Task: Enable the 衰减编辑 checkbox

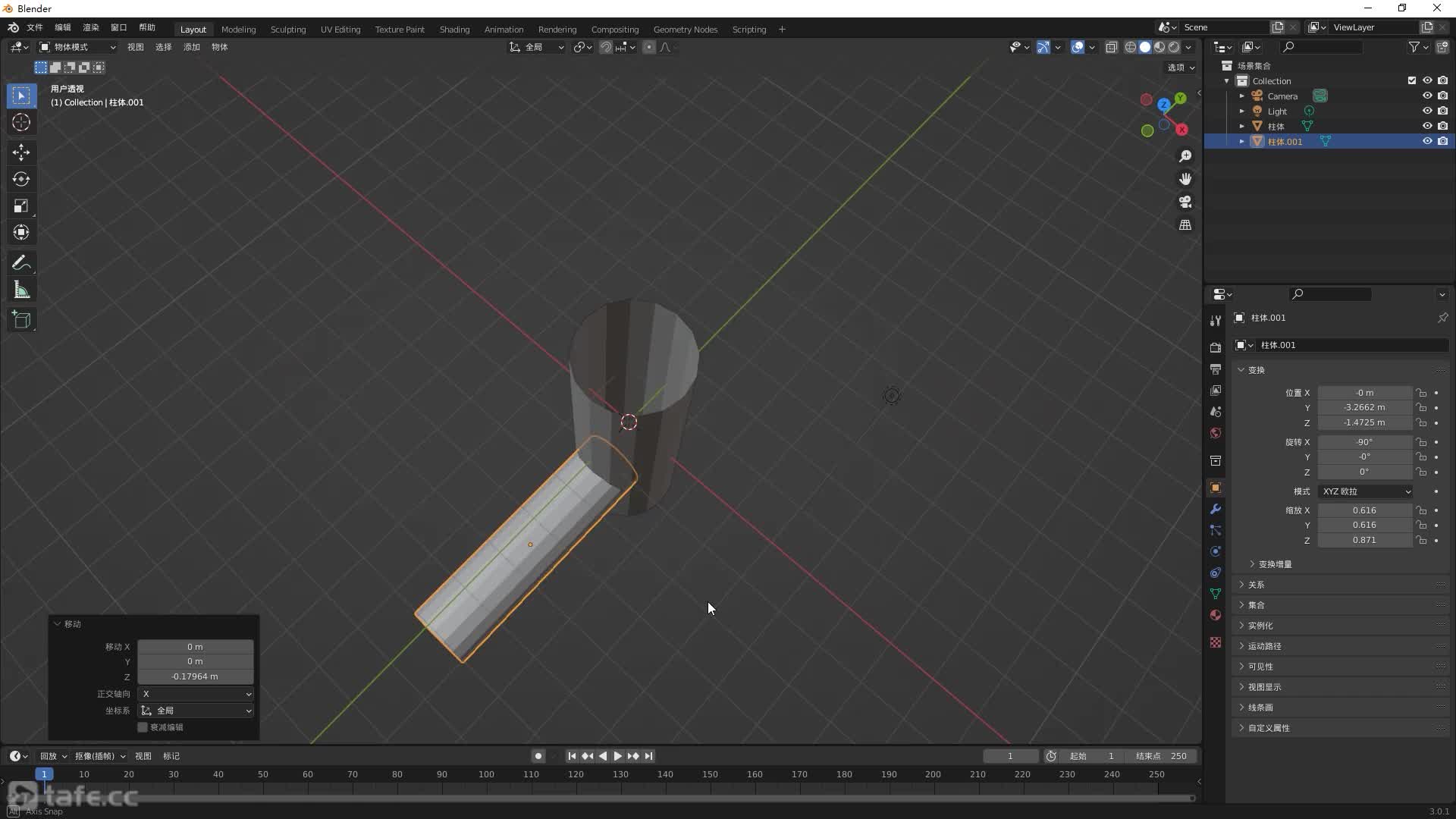Action: [143, 727]
